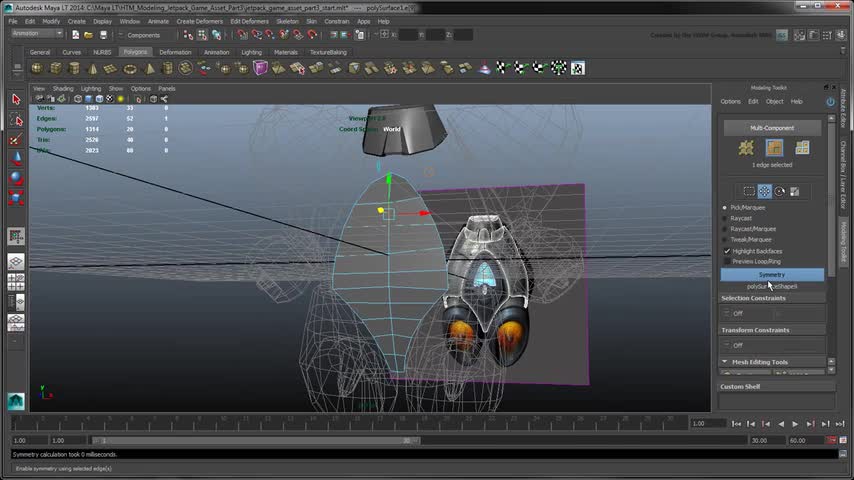Open the Animation menu set dropdown
Screen dimensions: 854x480
click(37, 34)
